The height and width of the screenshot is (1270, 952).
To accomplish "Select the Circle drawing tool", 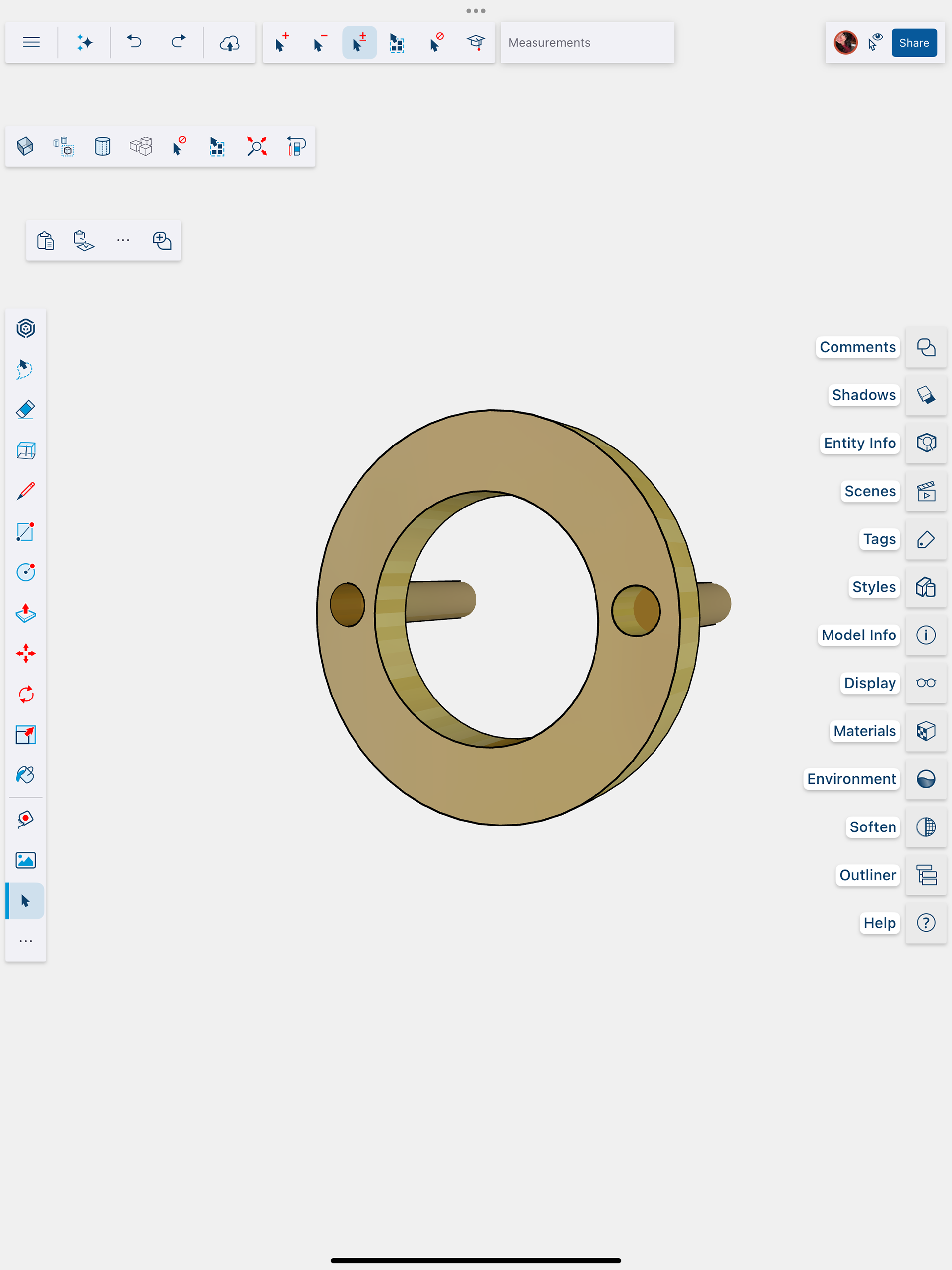I will [x=26, y=572].
